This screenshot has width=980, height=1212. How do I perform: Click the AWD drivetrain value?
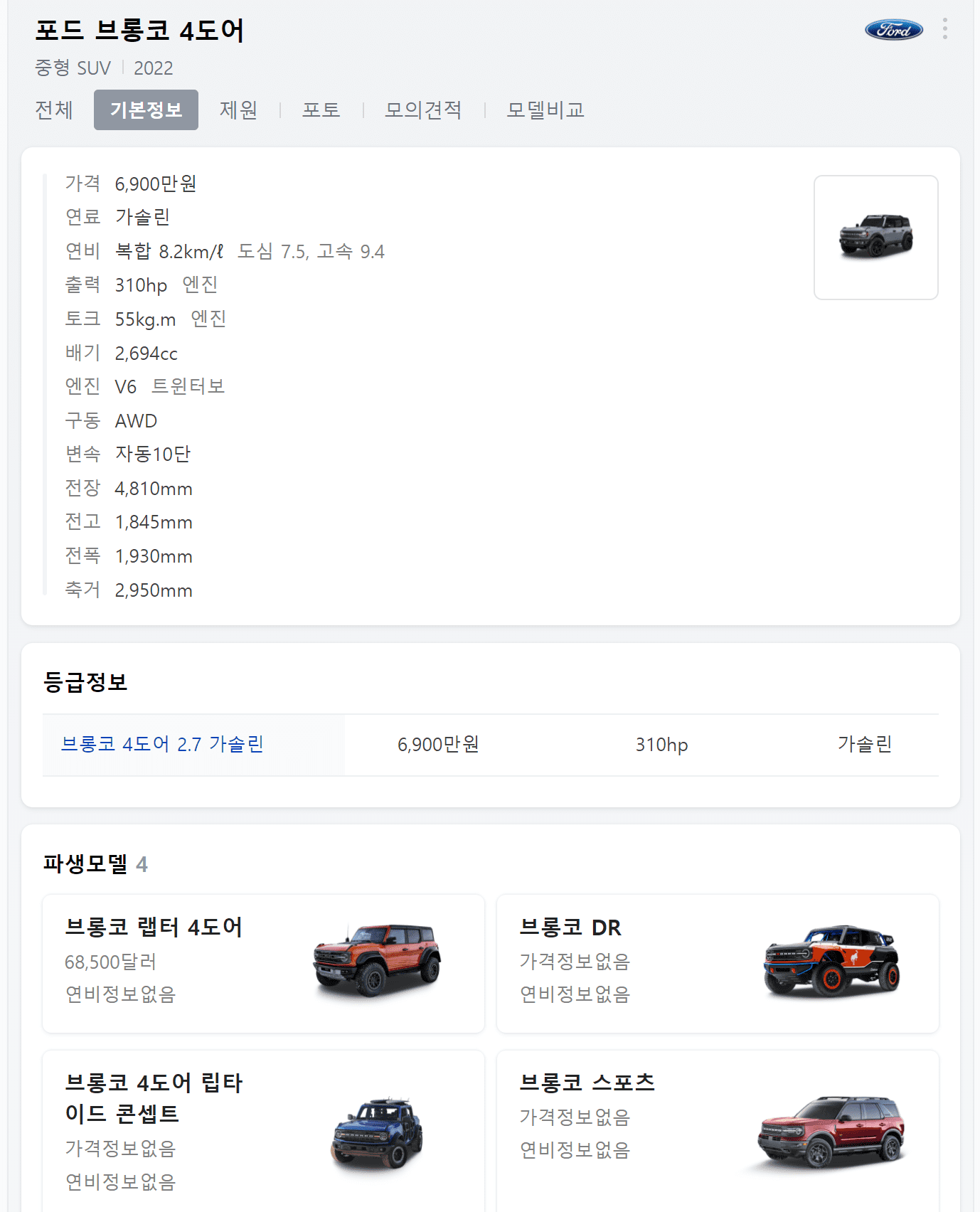click(x=136, y=421)
